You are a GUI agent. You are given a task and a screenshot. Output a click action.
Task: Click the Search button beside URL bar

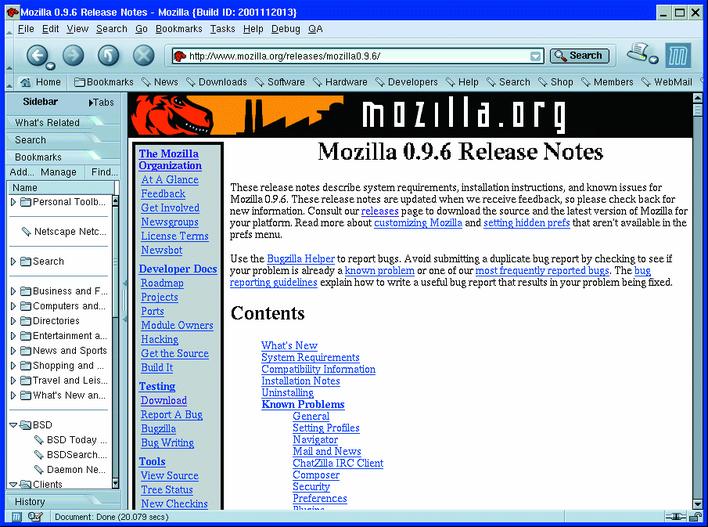(x=579, y=56)
